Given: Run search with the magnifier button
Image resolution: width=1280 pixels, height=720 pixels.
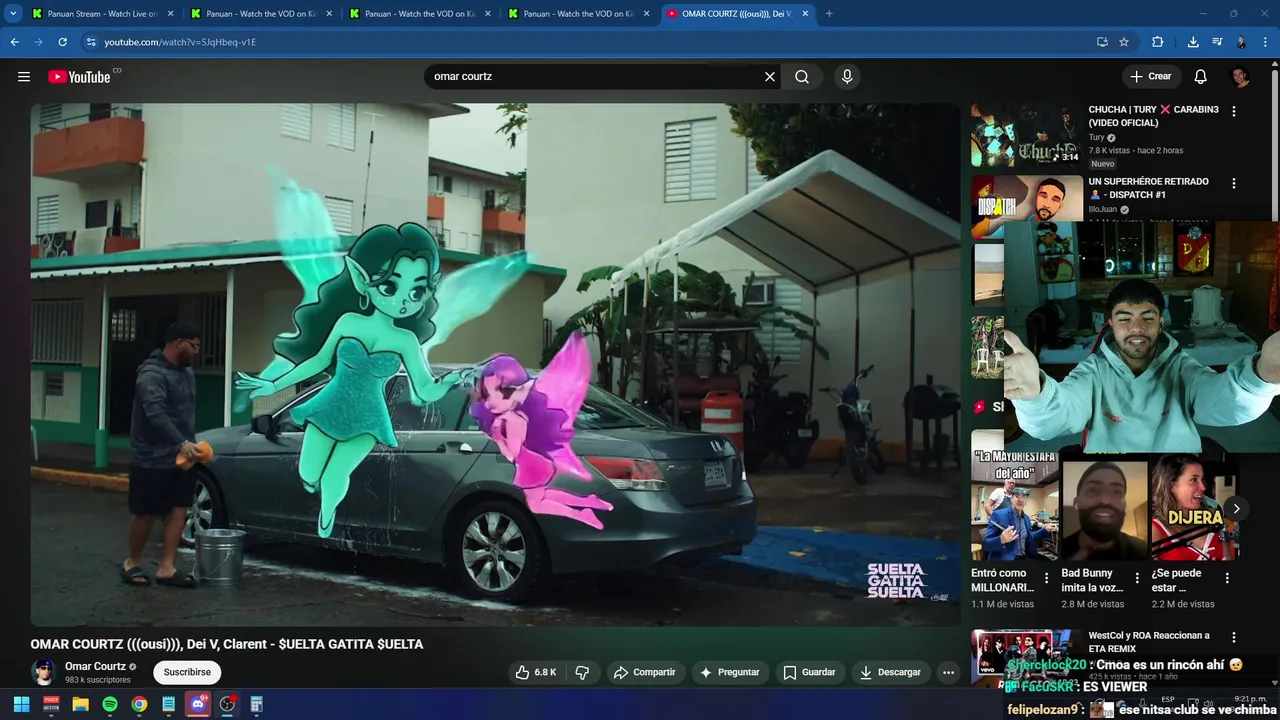Looking at the screenshot, I should (x=802, y=77).
